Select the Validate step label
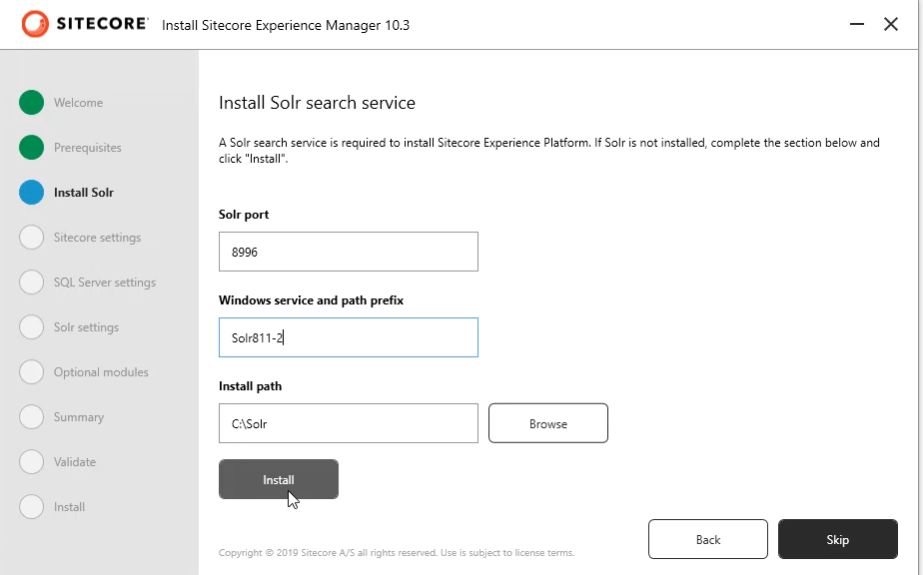The image size is (923, 575). click(75, 463)
